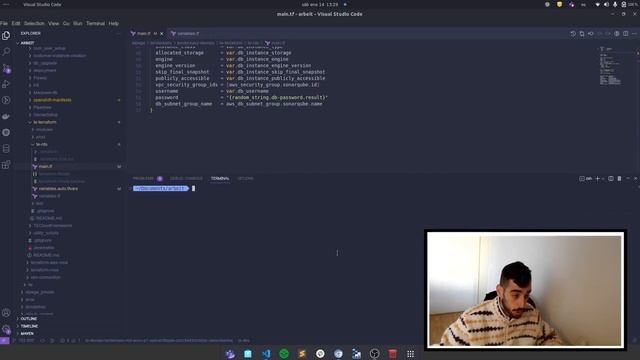Viewport: 640px width, 360px height.
Task: Open the Accounts menu icon
Action: pos(6,313)
